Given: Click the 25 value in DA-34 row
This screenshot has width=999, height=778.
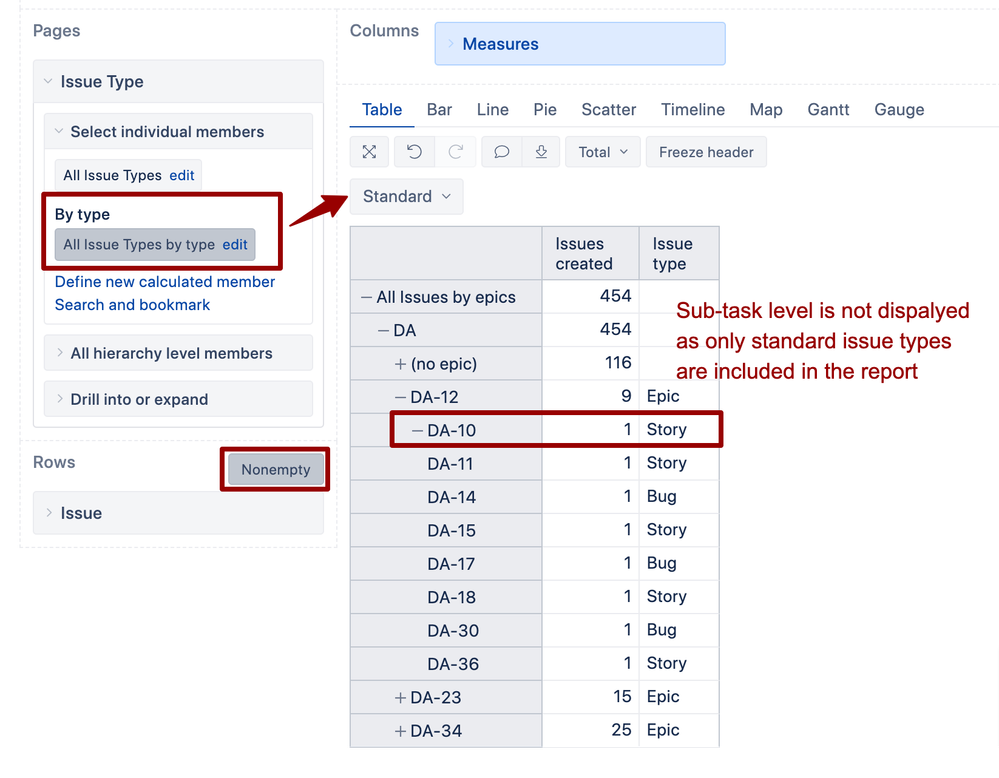Looking at the screenshot, I should click(x=621, y=730).
